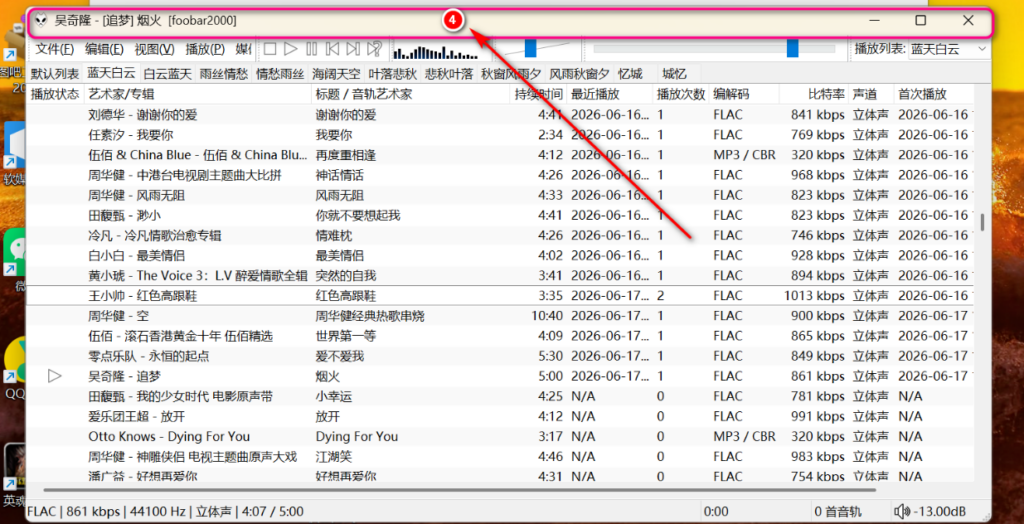Open the 播放列表 dropdown showing 蓝天白云

949,49
